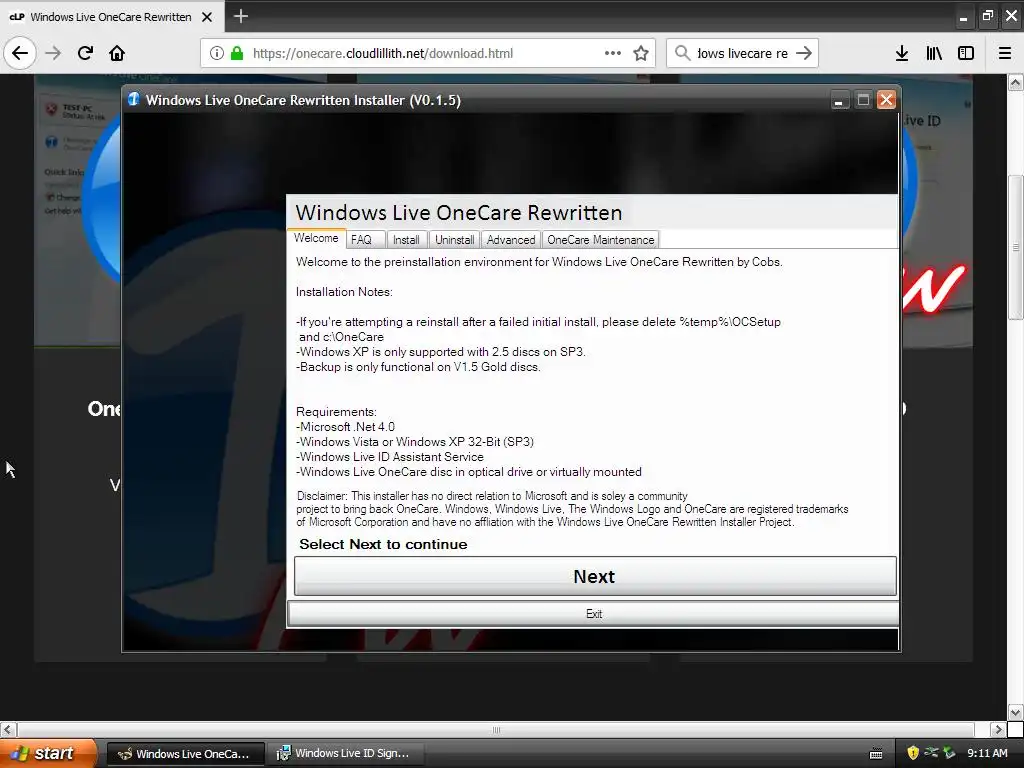The width and height of the screenshot is (1024, 768).
Task: Click the taskbar clock showing 9:11 AM
Action: (x=987, y=753)
